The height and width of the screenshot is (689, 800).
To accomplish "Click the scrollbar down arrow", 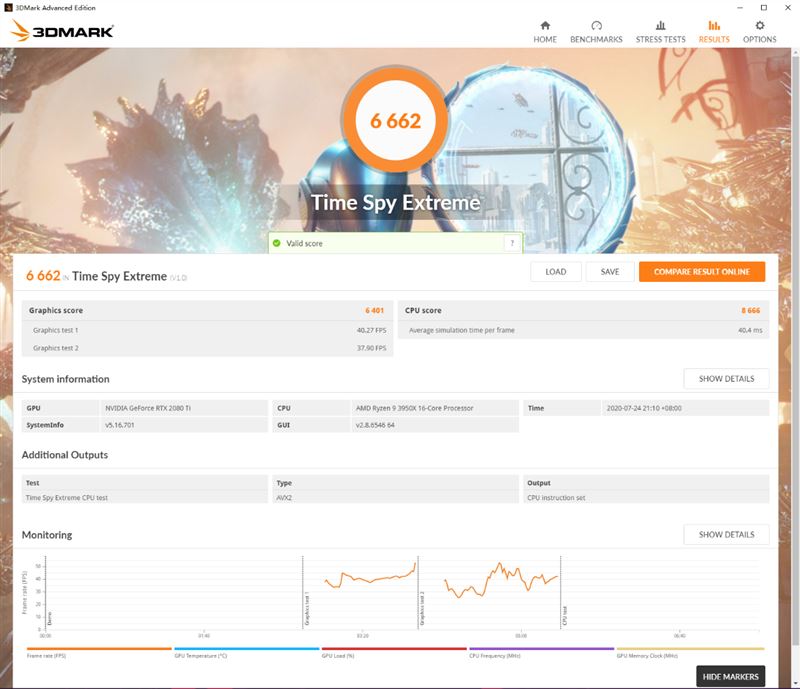I will tap(795, 684).
